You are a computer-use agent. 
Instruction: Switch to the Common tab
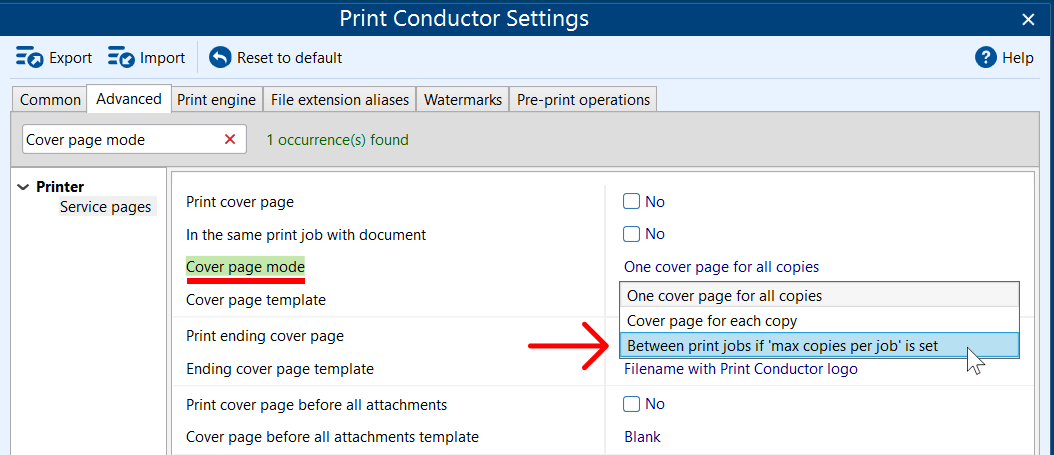(x=50, y=100)
